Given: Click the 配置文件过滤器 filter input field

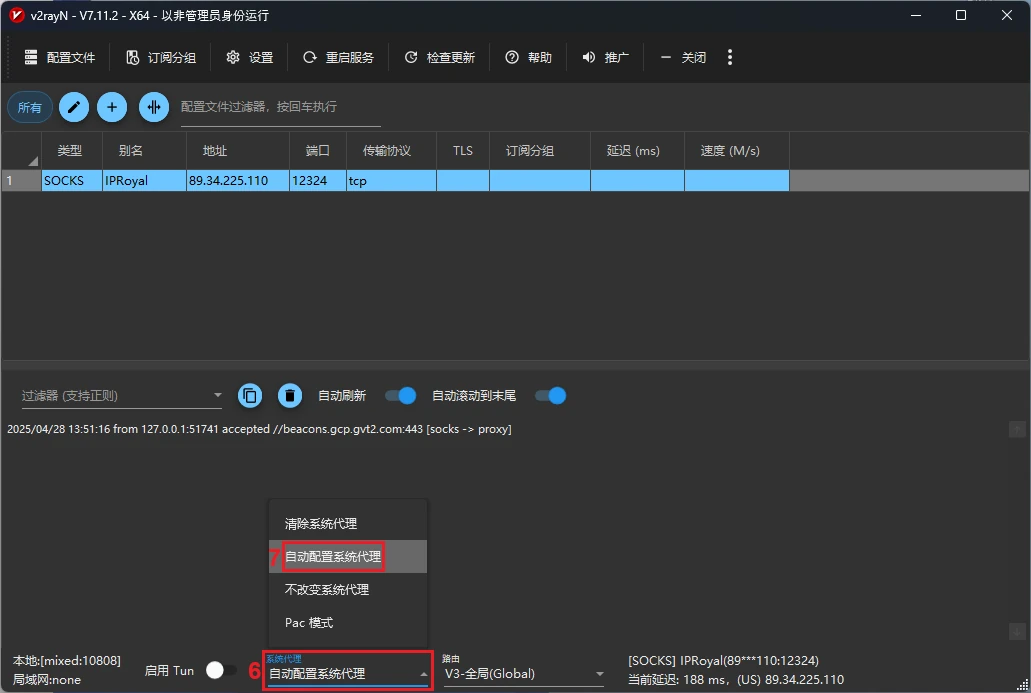Looking at the screenshot, I should point(280,107).
